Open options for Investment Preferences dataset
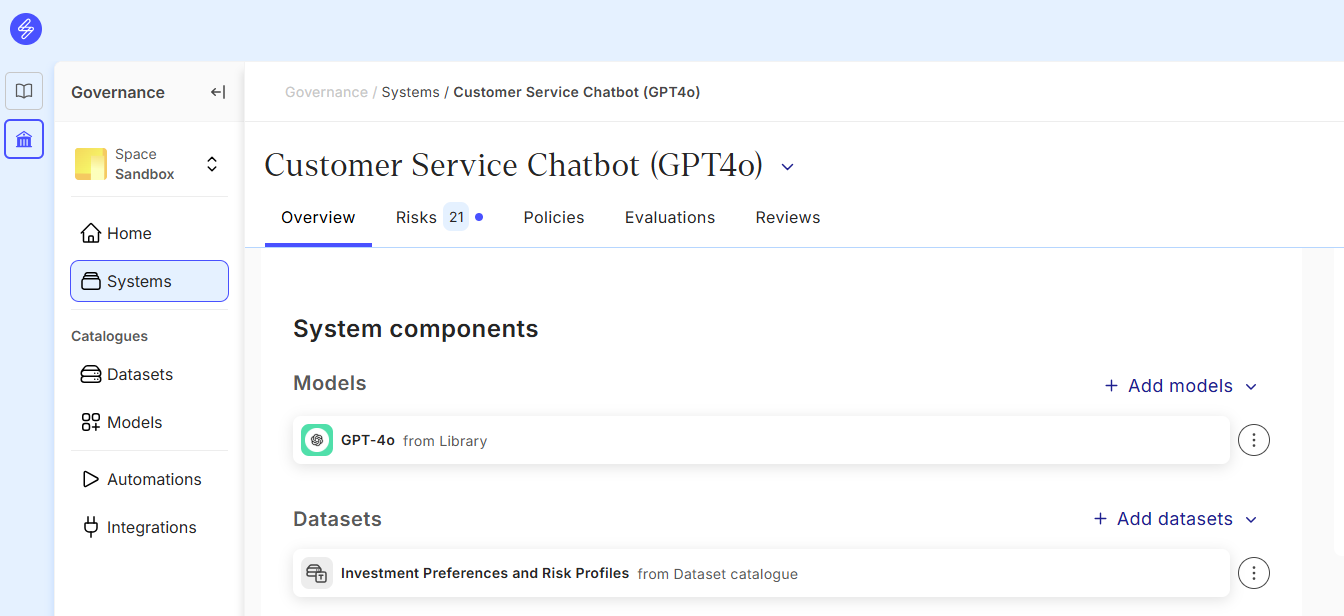Viewport: 1344px width, 616px height. tap(1254, 573)
